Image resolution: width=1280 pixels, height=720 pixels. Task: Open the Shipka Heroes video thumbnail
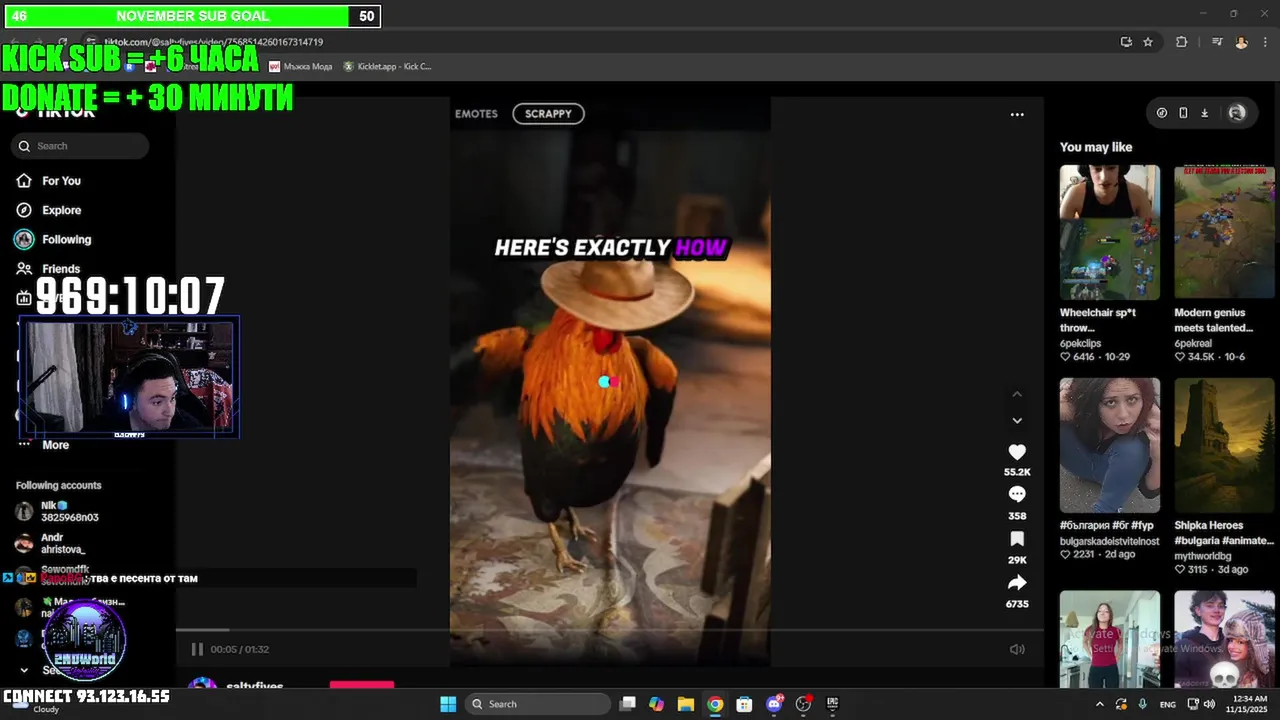pos(1224,445)
